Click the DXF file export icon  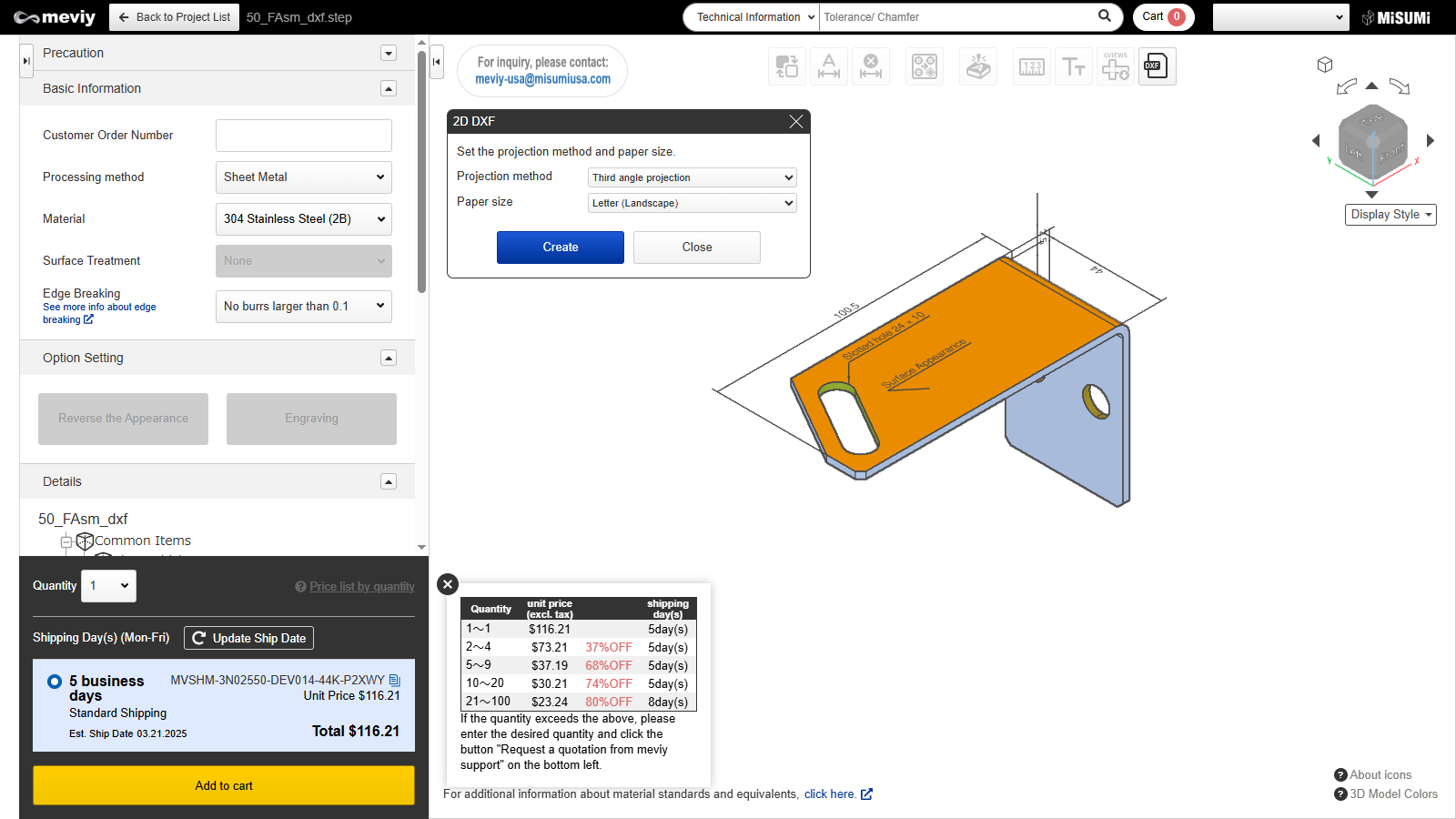click(x=1158, y=66)
